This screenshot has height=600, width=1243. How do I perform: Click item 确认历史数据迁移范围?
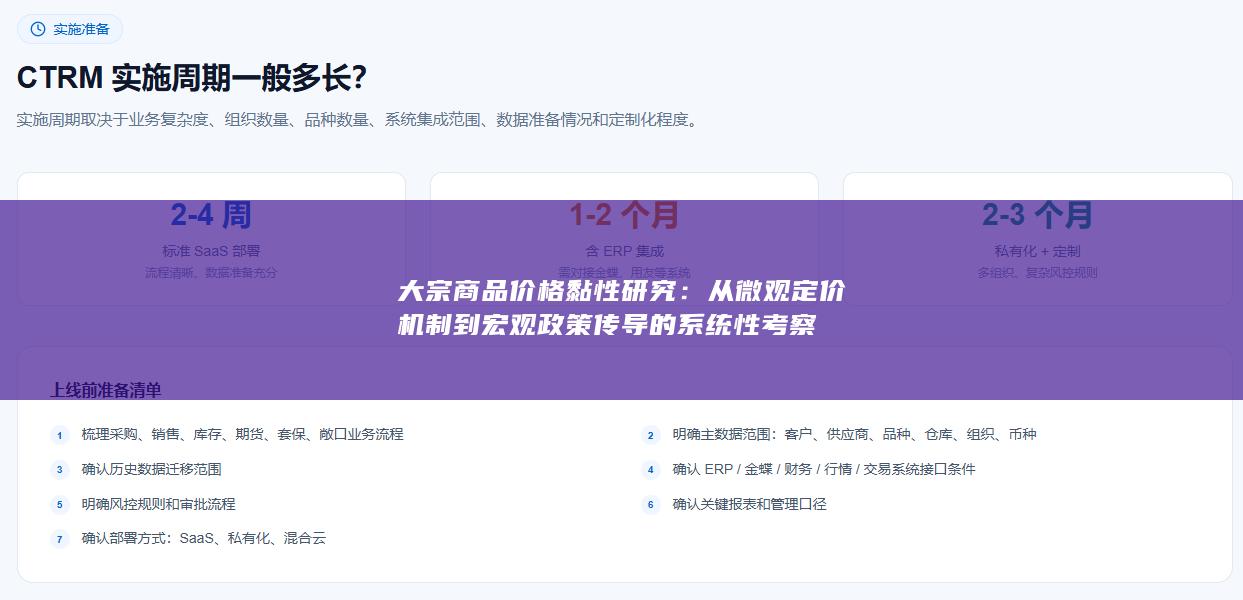tap(152, 469)
